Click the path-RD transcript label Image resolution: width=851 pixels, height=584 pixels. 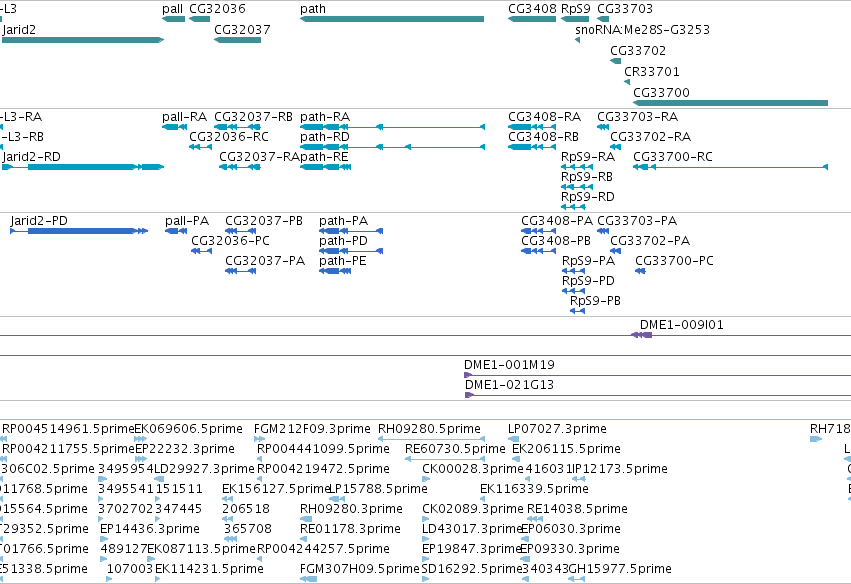click(x=325, y=137)
